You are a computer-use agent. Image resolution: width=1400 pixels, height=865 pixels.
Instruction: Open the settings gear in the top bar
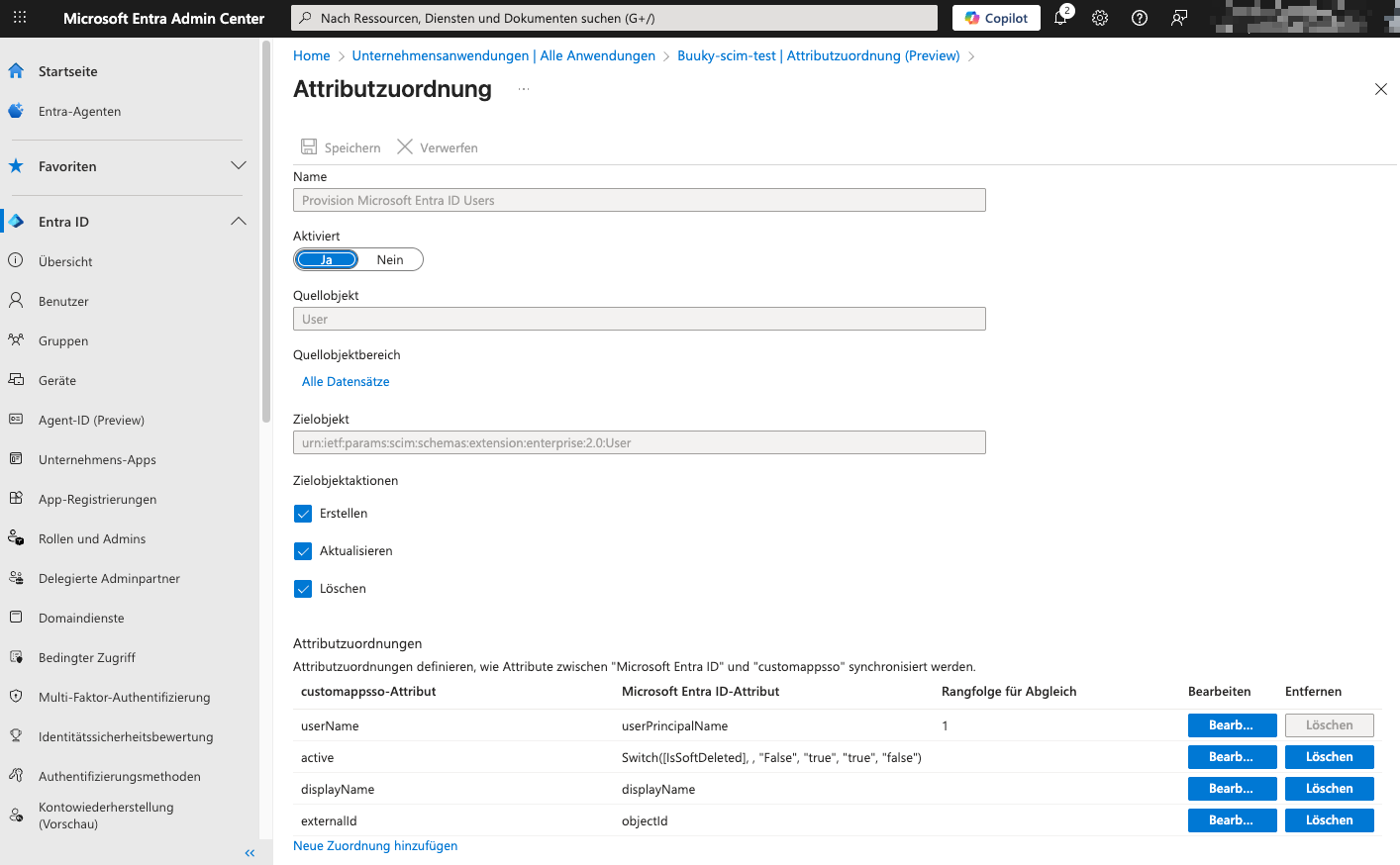pos(1099,17)
